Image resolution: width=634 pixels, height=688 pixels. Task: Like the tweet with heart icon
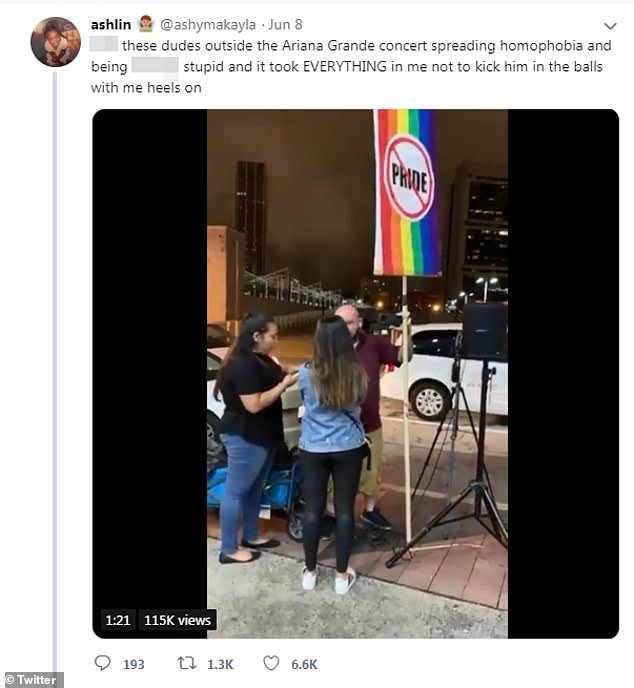point(271,663)
